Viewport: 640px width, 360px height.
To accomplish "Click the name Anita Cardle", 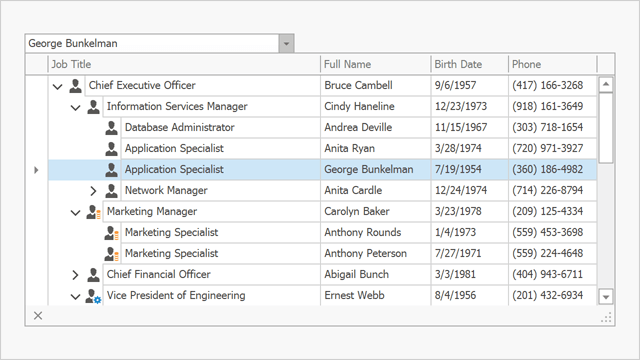I will pos(353,190).
